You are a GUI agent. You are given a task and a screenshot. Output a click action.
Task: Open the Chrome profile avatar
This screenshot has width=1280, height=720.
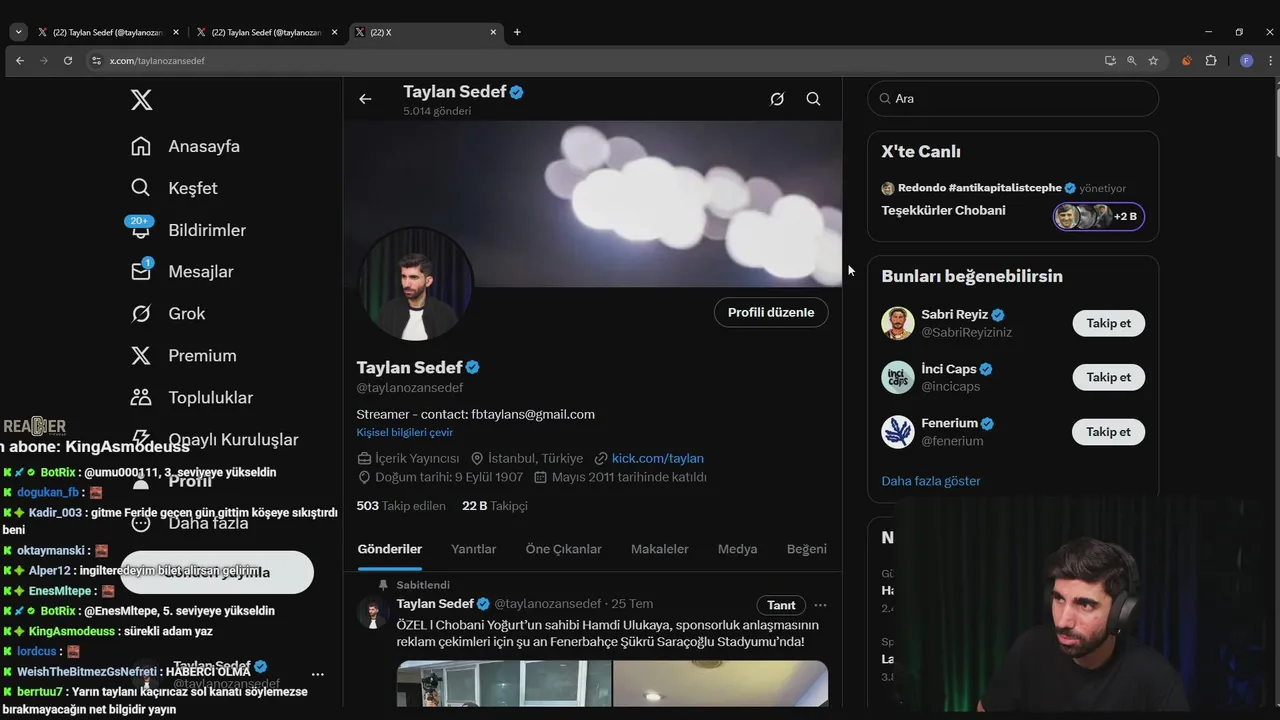(x=1246, y=61)
